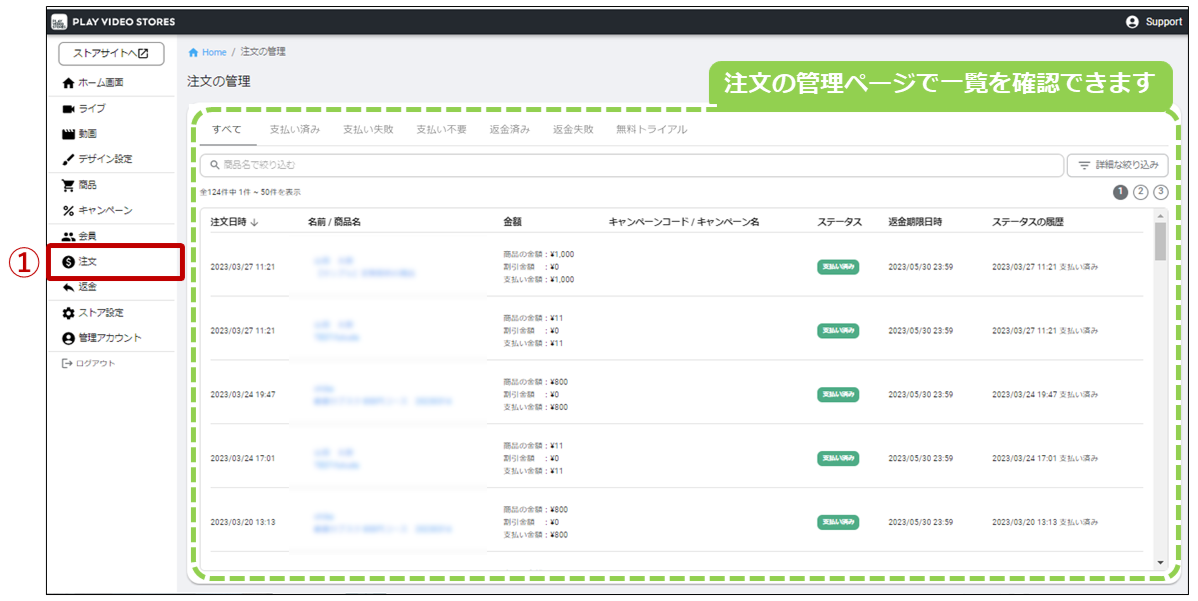The width and height of the screenshot is (1198, 601).
Task: Click the ストアサイトへ button
Action: tap(111, 54)
